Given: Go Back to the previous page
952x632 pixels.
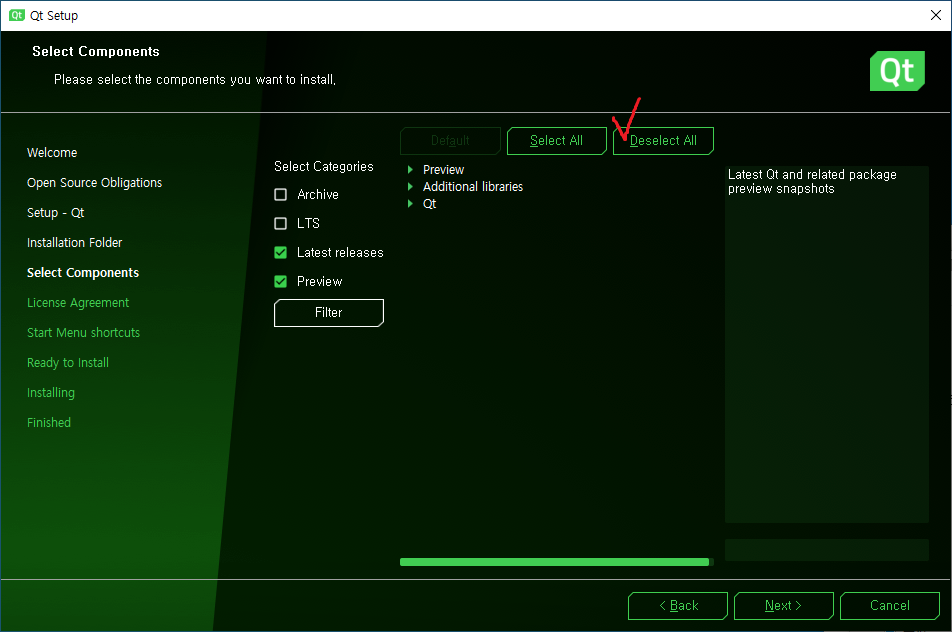Looking at the screenshot, I should [678, 606].
